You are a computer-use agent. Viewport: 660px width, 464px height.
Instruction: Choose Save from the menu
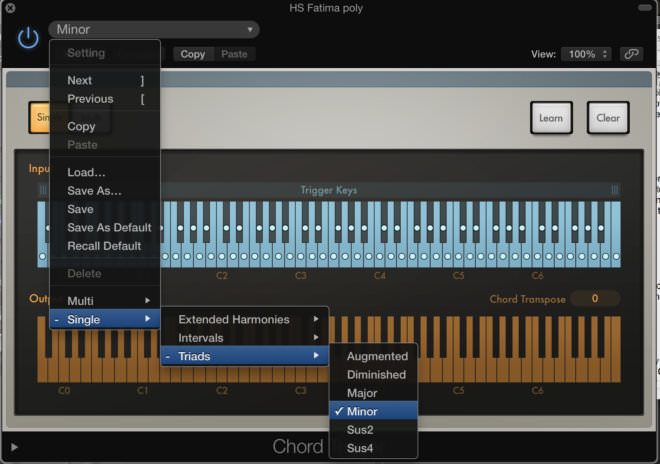tap(105, 209)
